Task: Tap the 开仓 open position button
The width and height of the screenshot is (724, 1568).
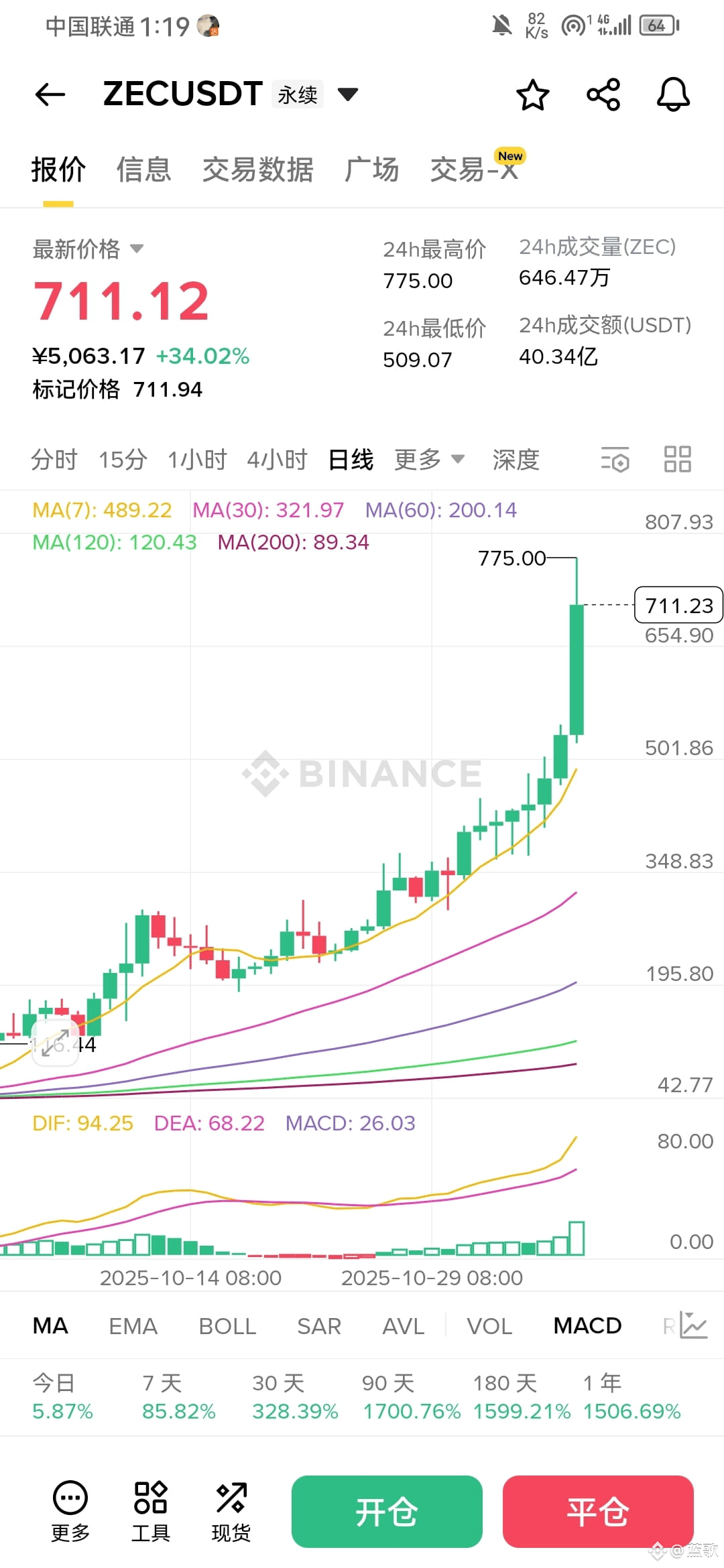Action: (x=387, y=1512)
